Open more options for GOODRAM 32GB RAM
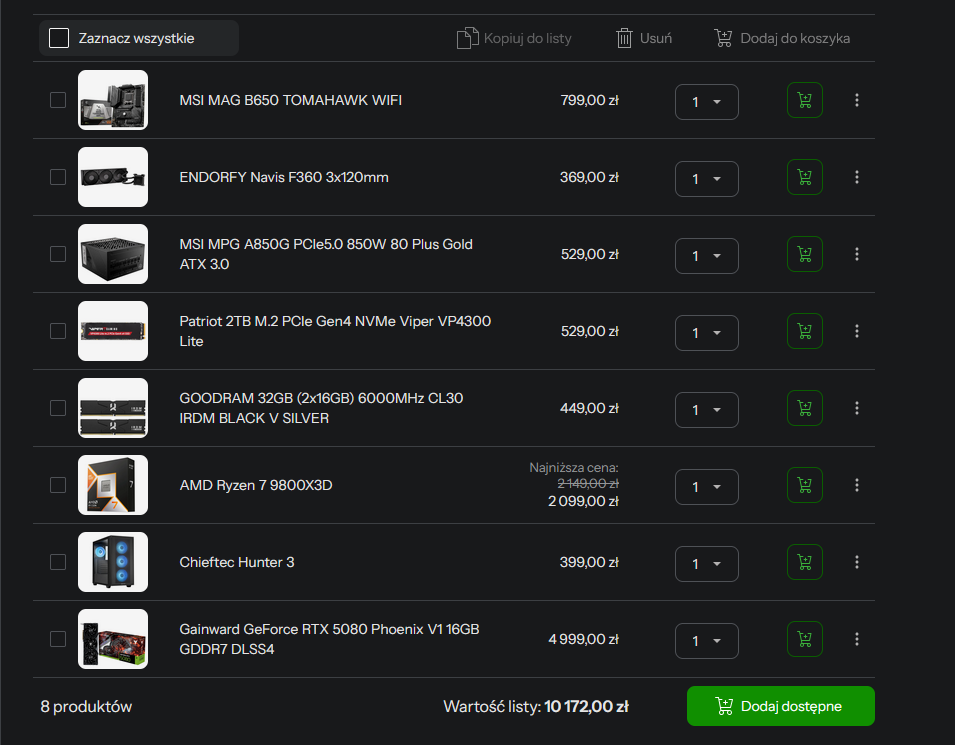The width and height of the screenshot is (955, 745). 857,408
